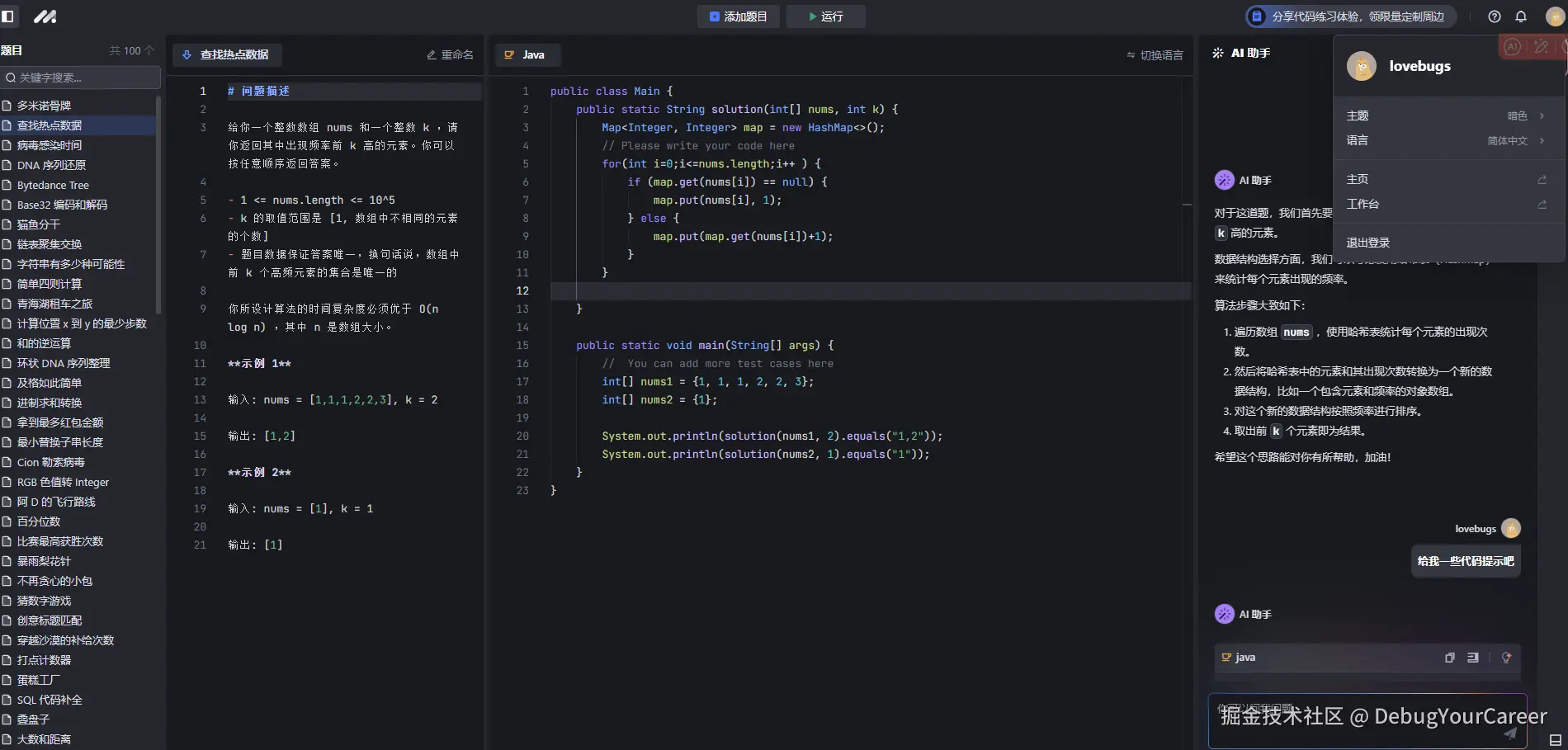Image resolution: width=1568 pixels, height=750 pixels.
Task: Open the help question-mark icon
Action: click(1494, 16)
